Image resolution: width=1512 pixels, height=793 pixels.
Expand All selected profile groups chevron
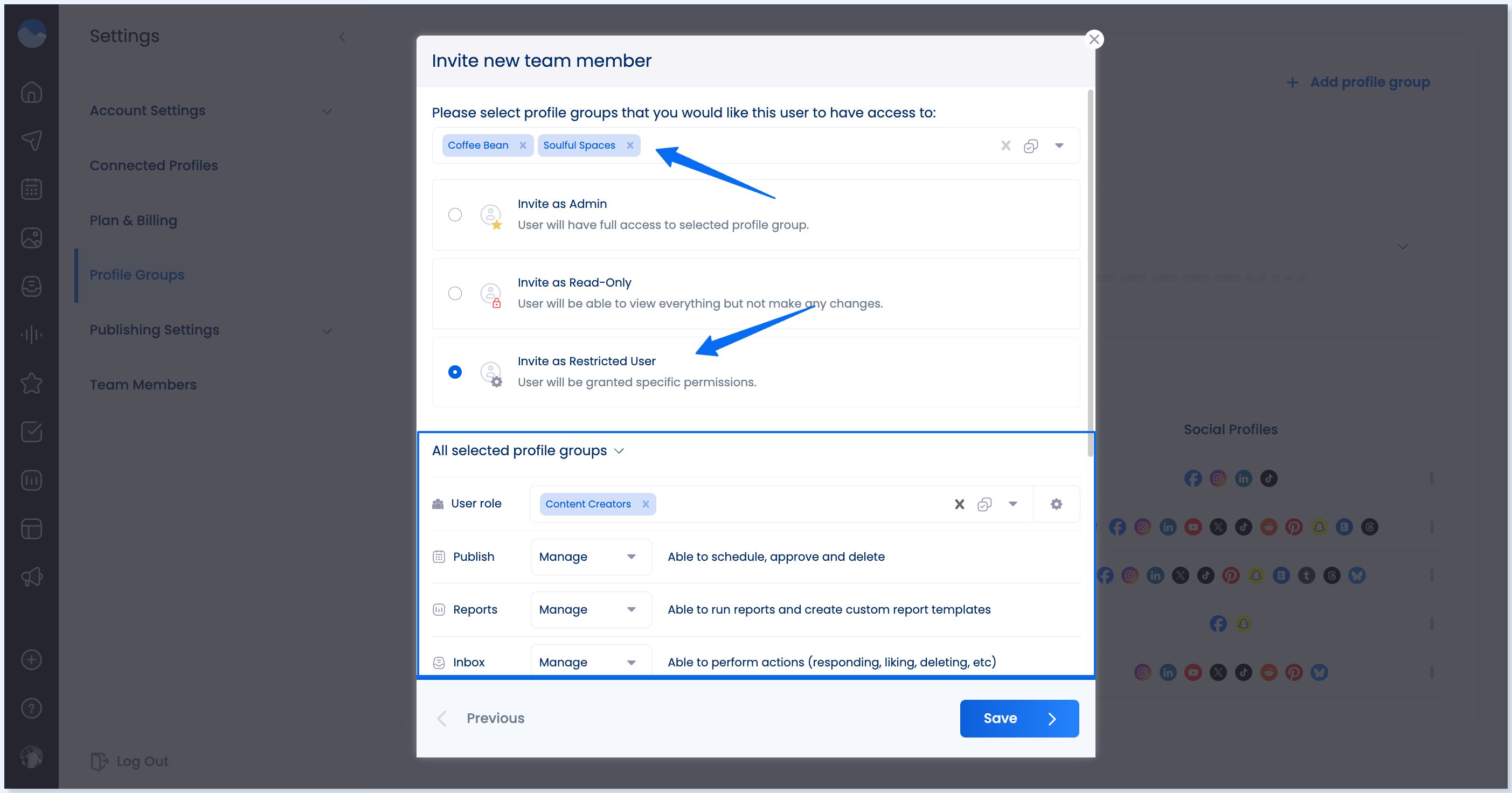pyautogui.click(x=619, y=451)
